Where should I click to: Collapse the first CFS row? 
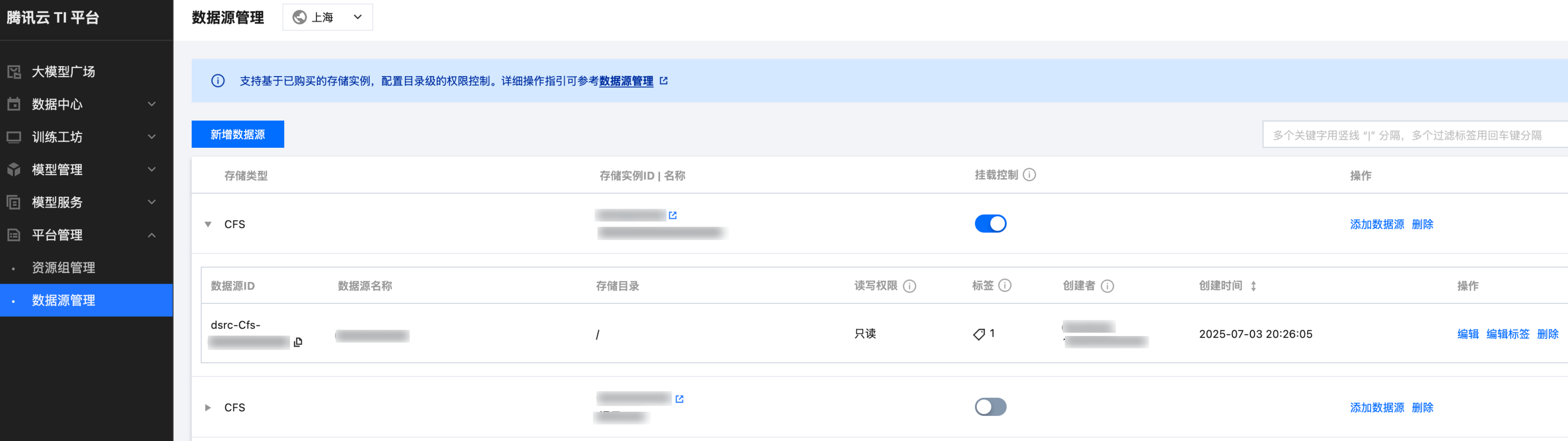[x=208, y=224]
